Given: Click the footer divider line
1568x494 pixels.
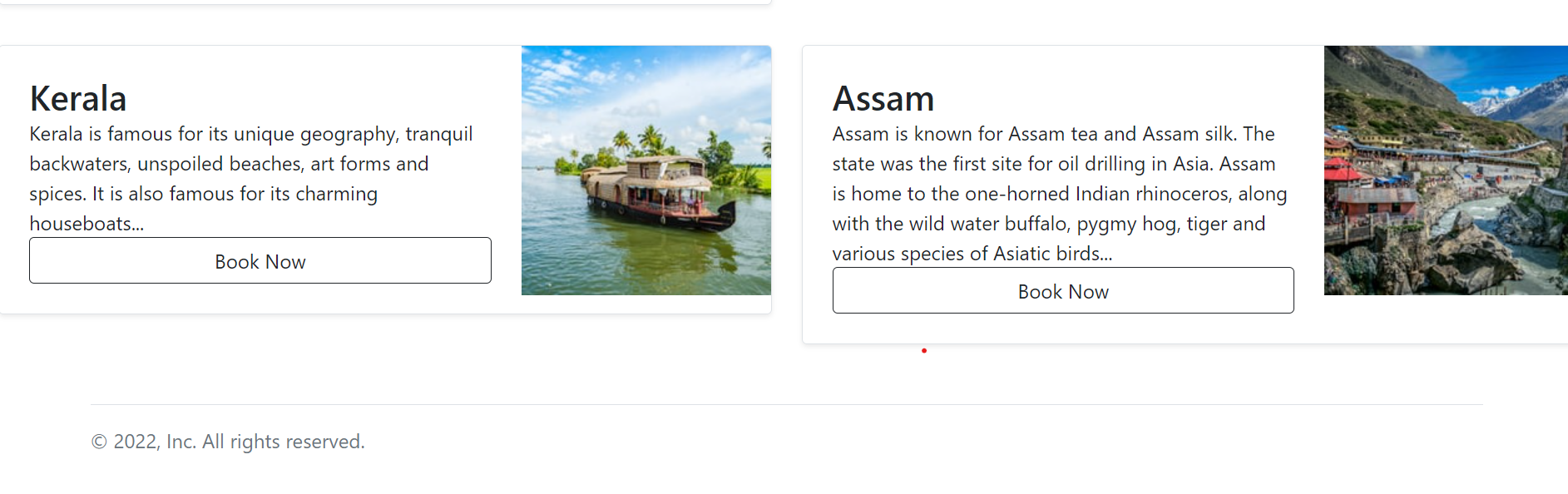Looking at the screenshot, I should coord(786,405).
